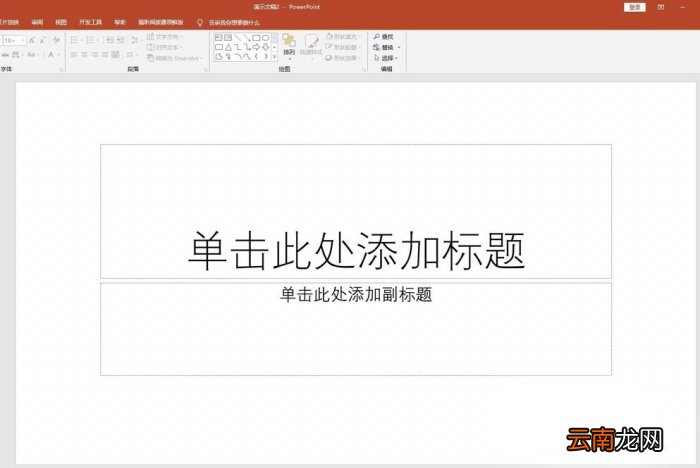Select the vertical text box shape
The height and width of the screenshot is (468, 700).
(x=228, y=38)
